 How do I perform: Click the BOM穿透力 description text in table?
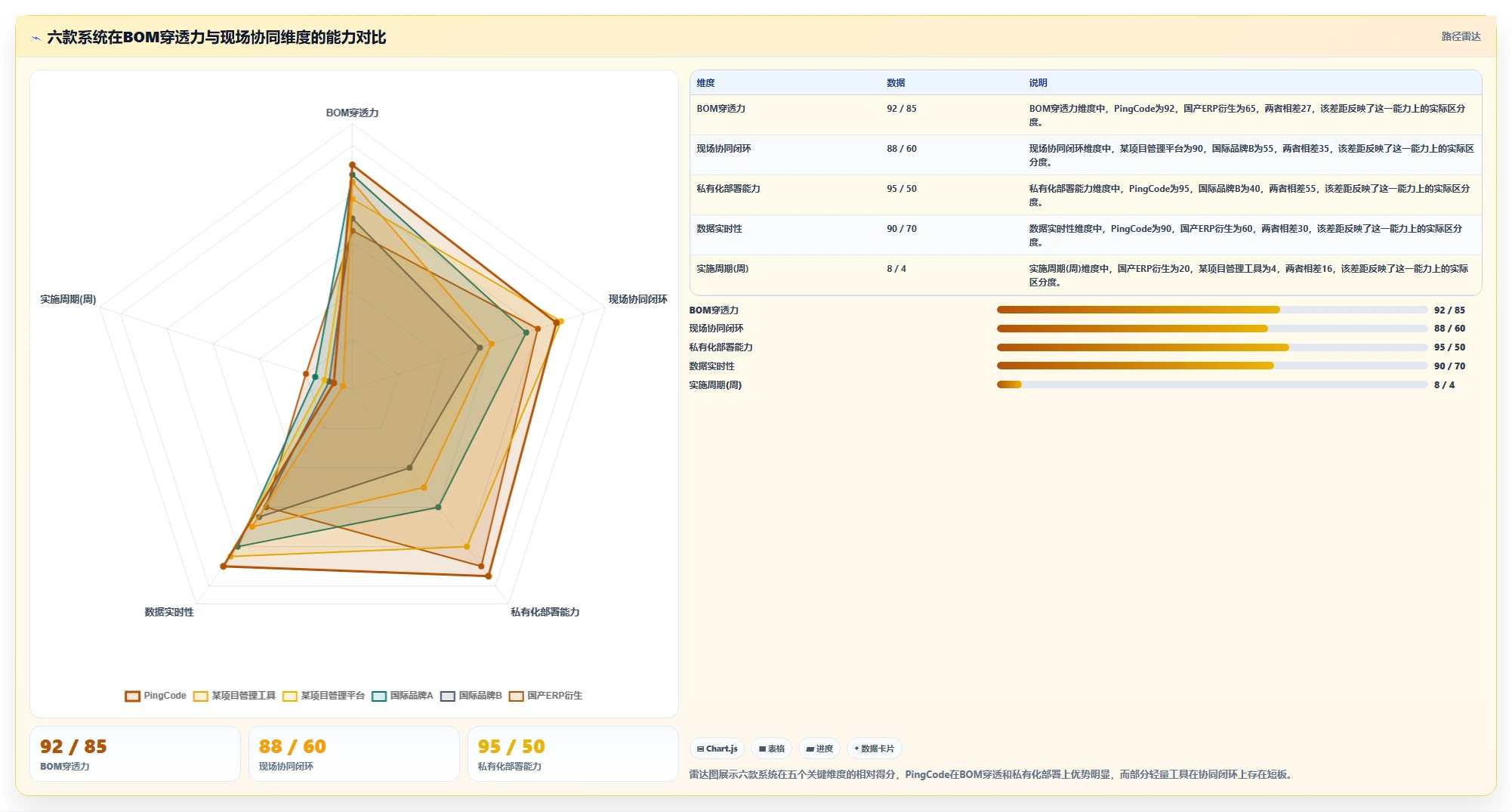[1247, 116]
